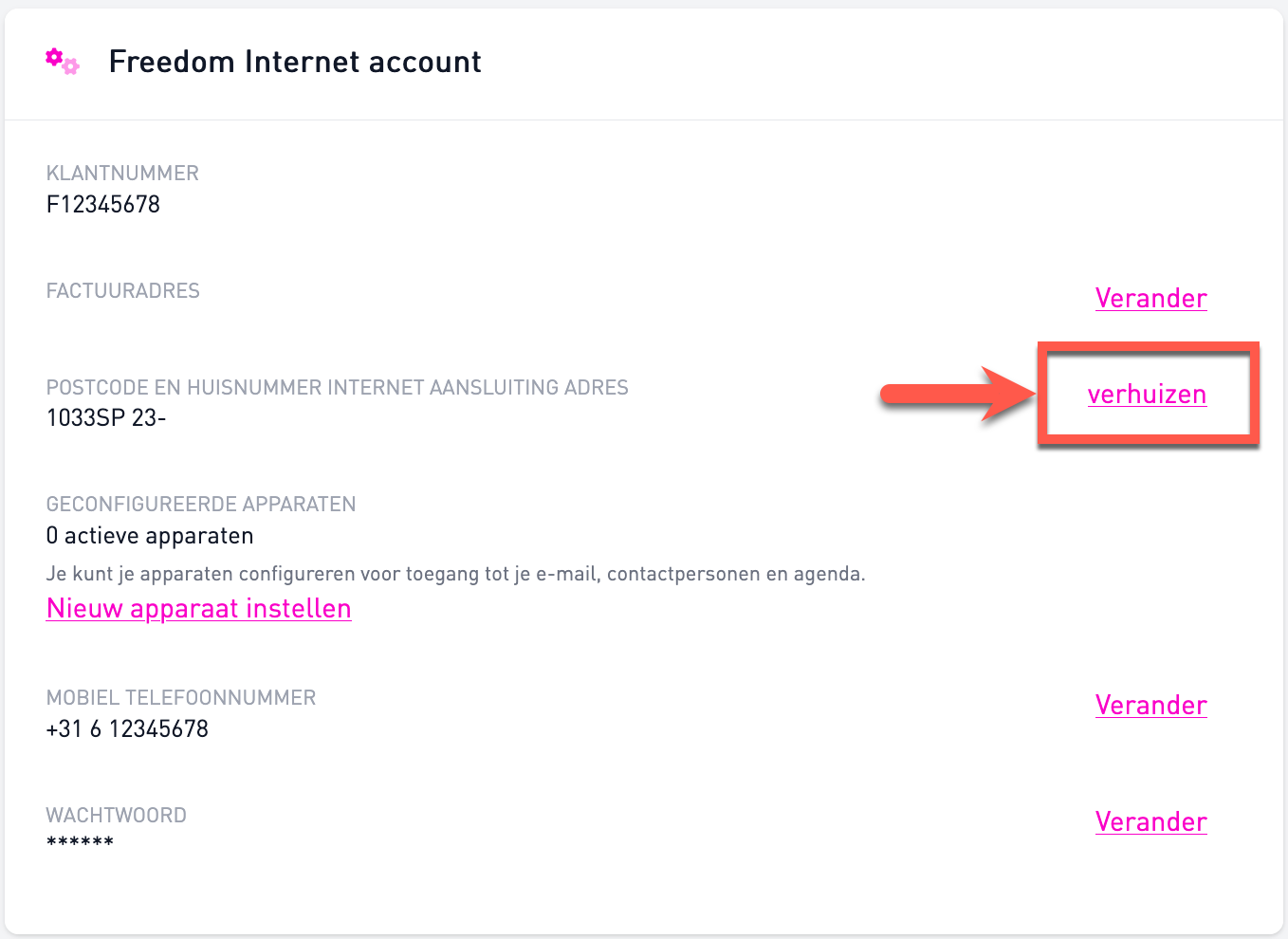Open Nieuw apparaat instellen link
The image size is (1288, 939).
coord(199,608)
